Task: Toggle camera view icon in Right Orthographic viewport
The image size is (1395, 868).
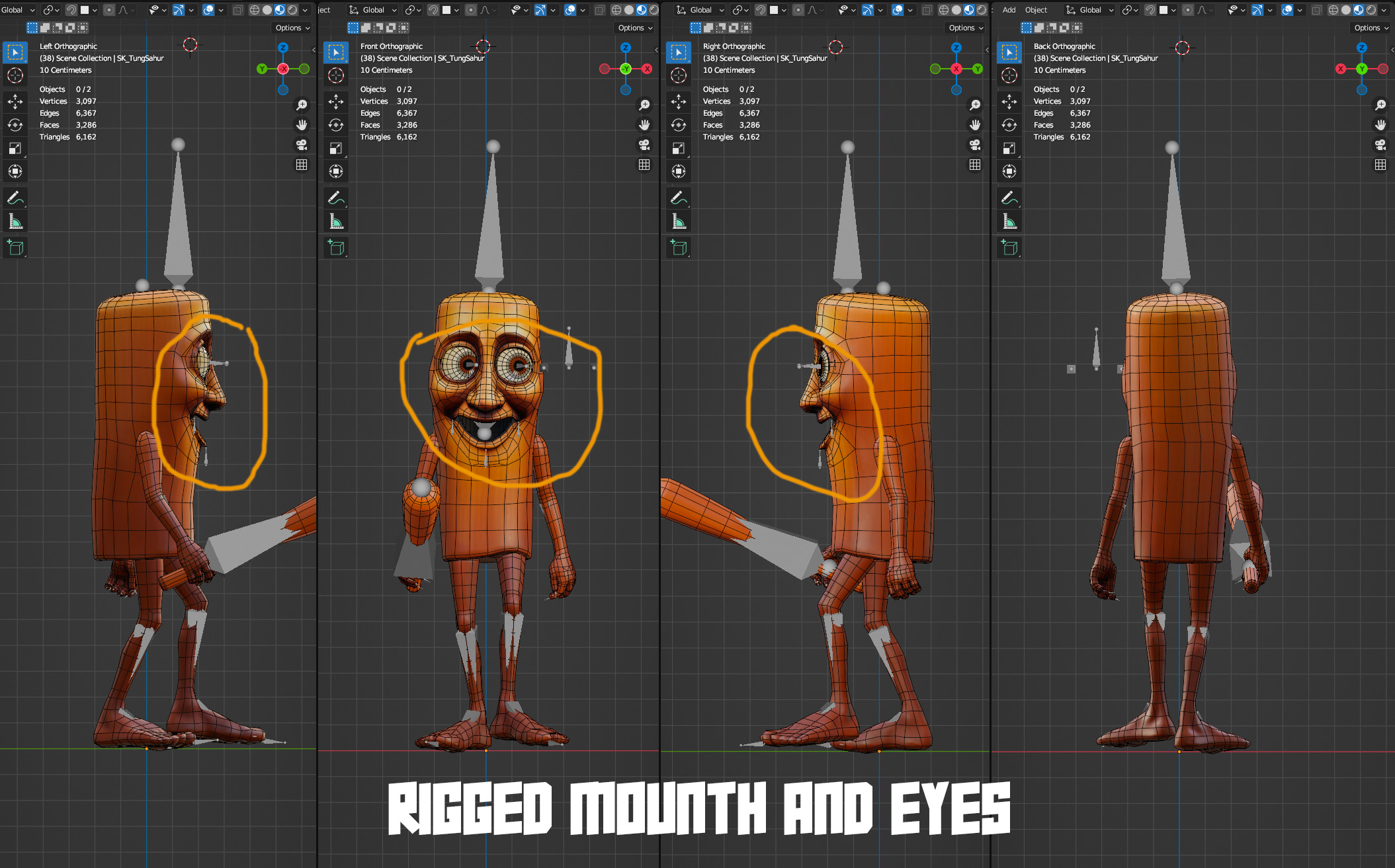Action: point(975,145)
